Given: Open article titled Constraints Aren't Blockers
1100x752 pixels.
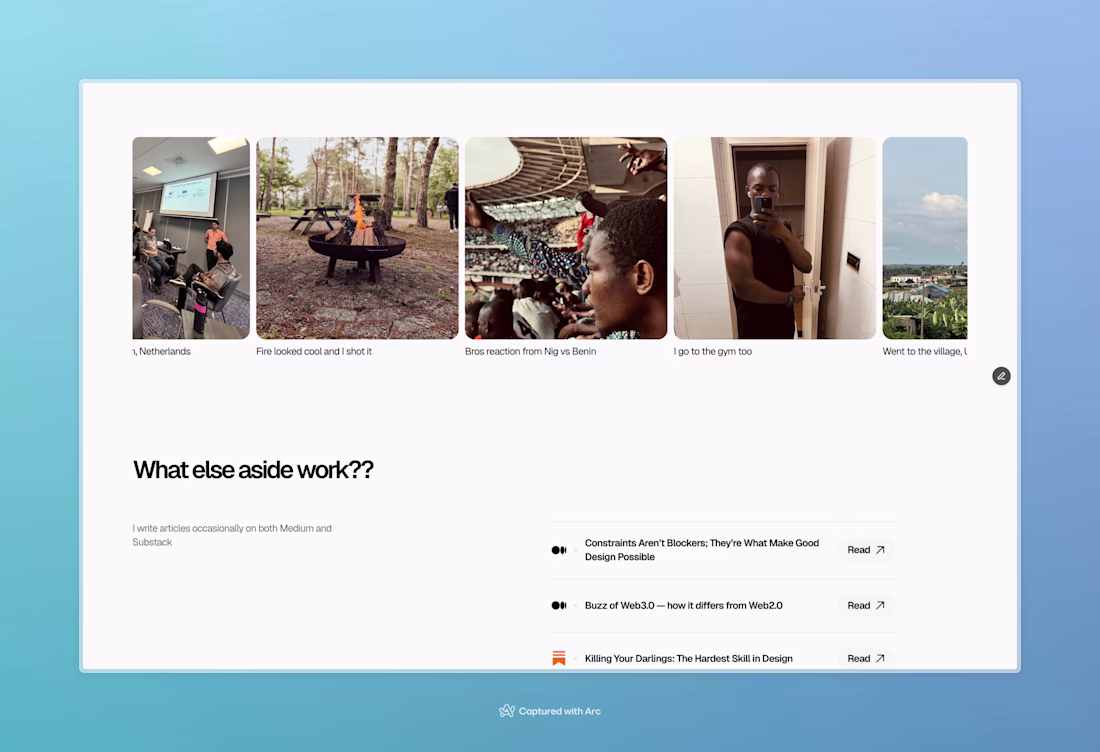Looking at the screenshot, I should (702, 550).
